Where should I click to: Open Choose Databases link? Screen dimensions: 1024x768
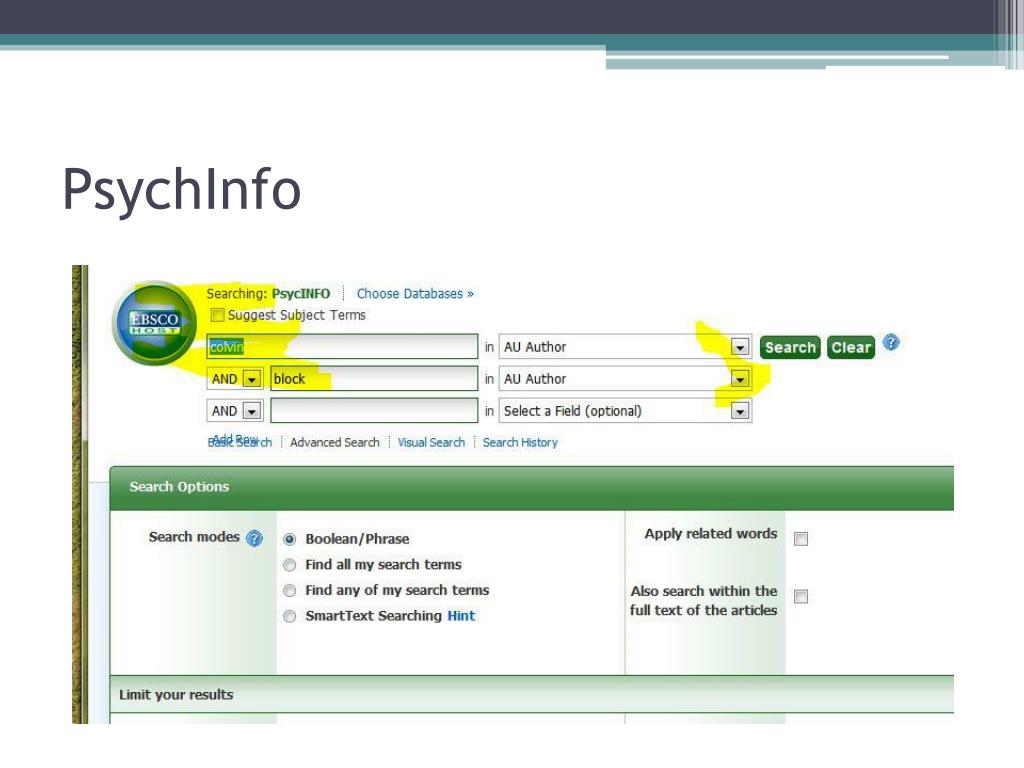click(415, 294)
